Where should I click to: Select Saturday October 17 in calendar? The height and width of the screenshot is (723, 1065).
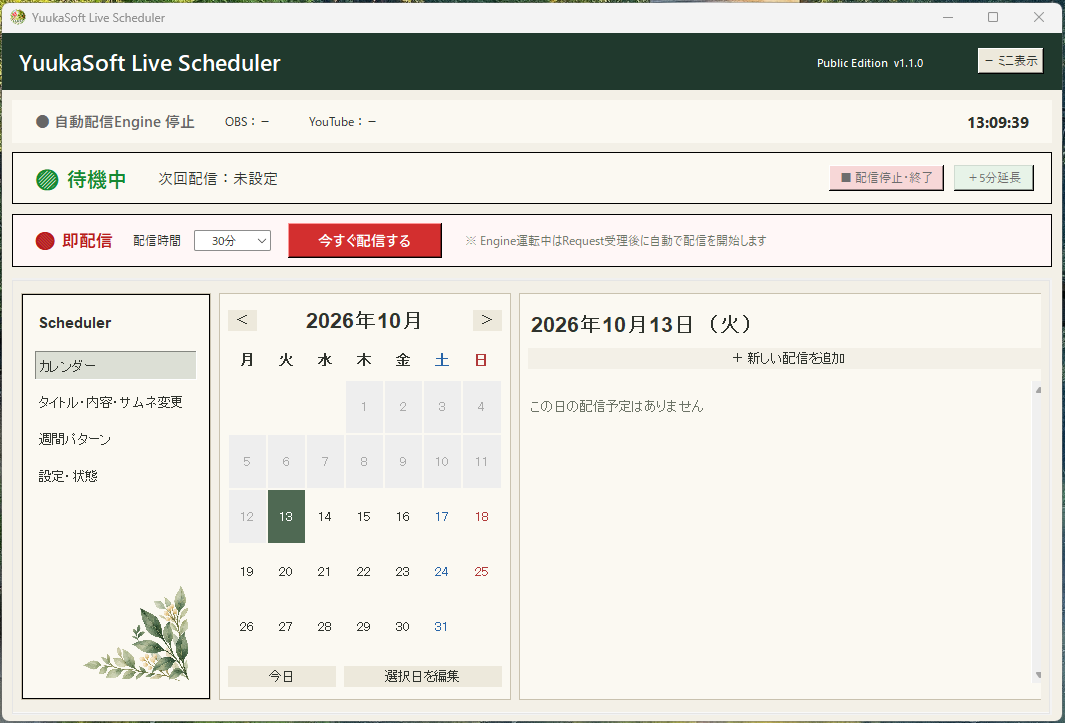point(441,516)
